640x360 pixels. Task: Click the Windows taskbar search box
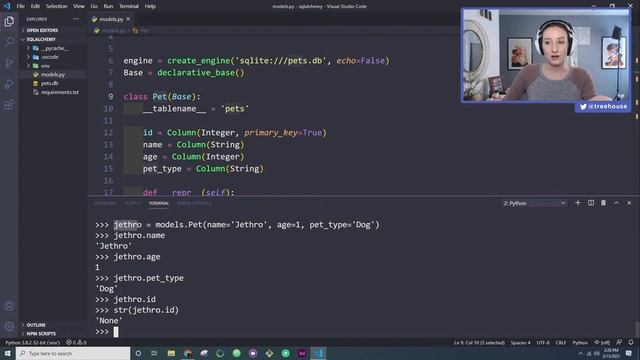point(73,353)
